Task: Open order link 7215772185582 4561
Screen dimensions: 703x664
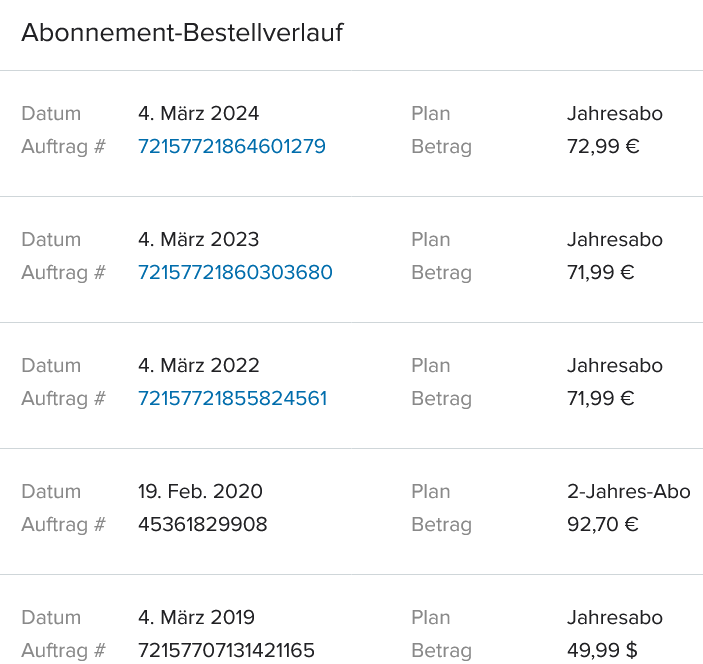Action: [x=233, y=399]
